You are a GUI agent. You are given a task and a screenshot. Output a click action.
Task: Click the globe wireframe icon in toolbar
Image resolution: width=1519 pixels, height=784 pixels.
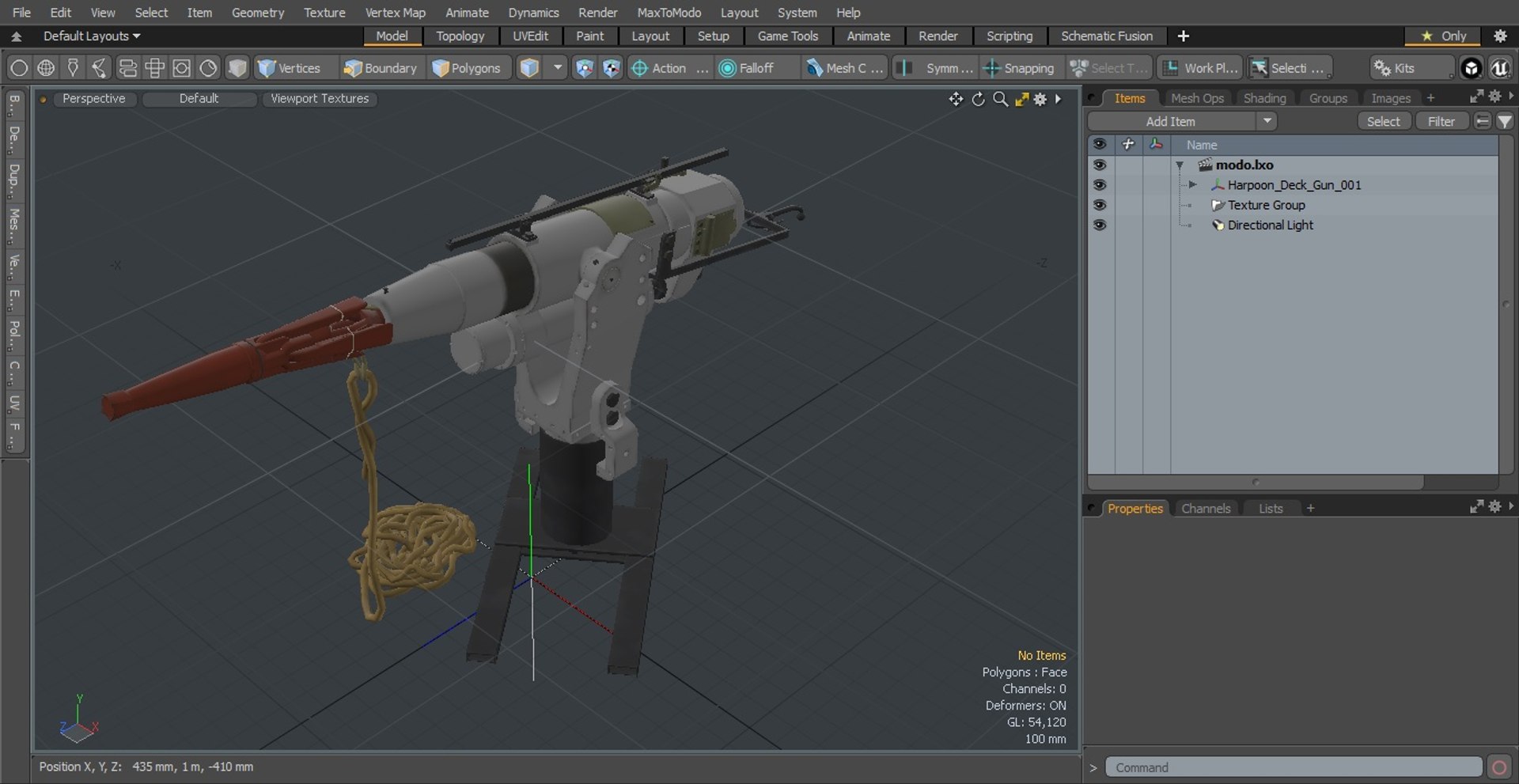(x=46, y=68)
